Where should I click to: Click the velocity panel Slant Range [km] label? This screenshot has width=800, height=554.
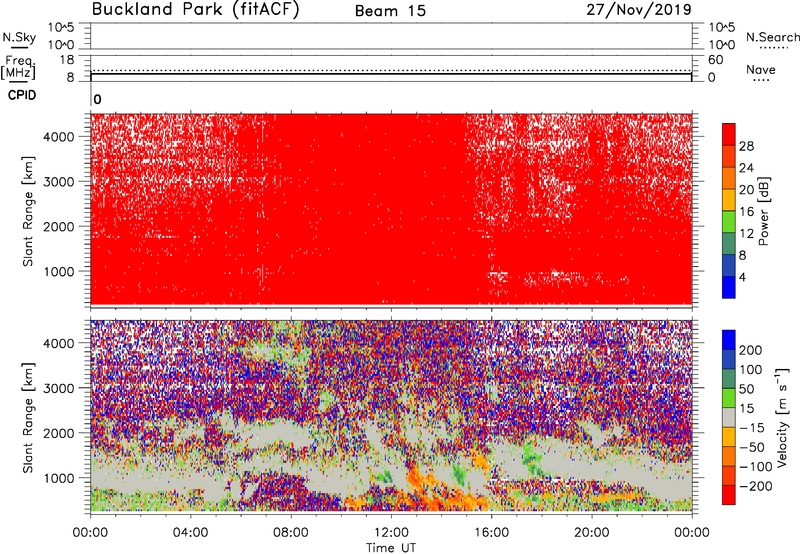click(x=28, y=417)
